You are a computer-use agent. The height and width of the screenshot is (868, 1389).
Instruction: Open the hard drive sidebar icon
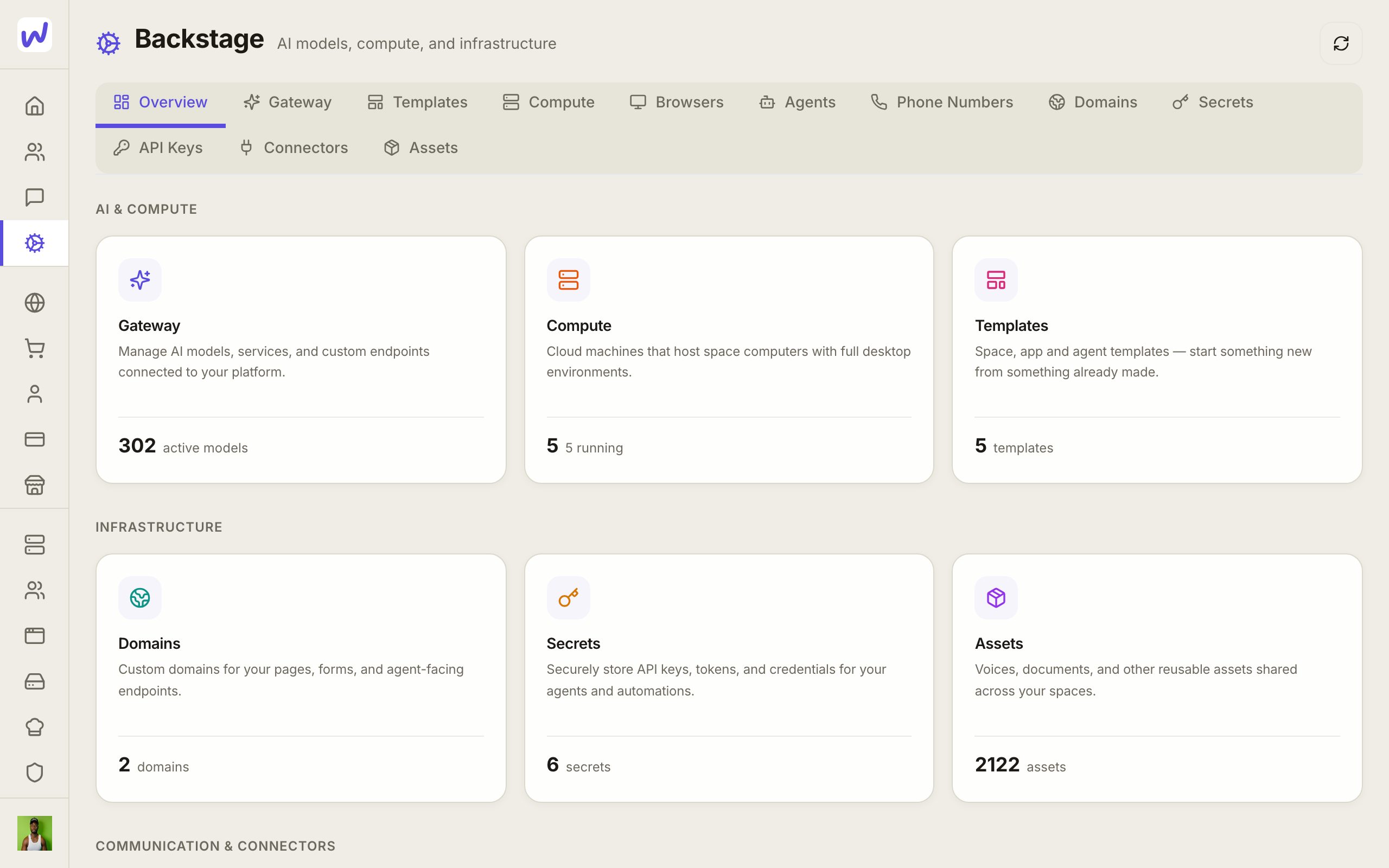[x=34, y=681]
